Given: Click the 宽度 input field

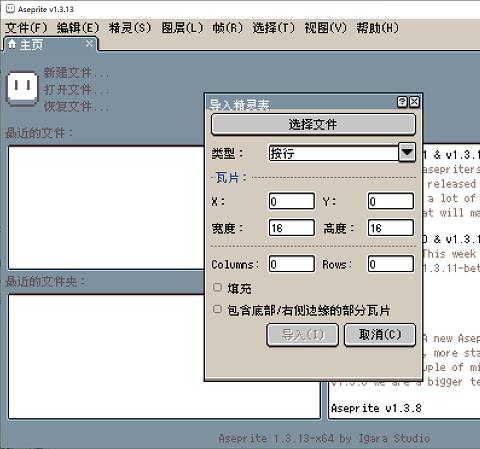Looking at the screenshot, I should [x=292, y=228].
